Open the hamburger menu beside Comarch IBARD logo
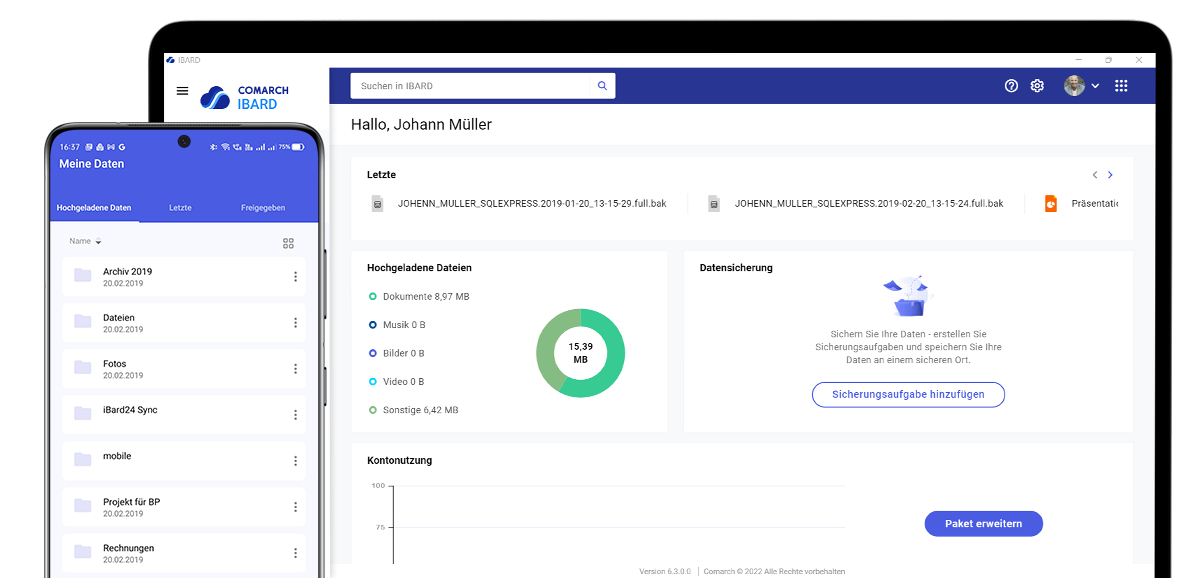The width and height of the screenshot is (1182, 578). tap(182, 91)
